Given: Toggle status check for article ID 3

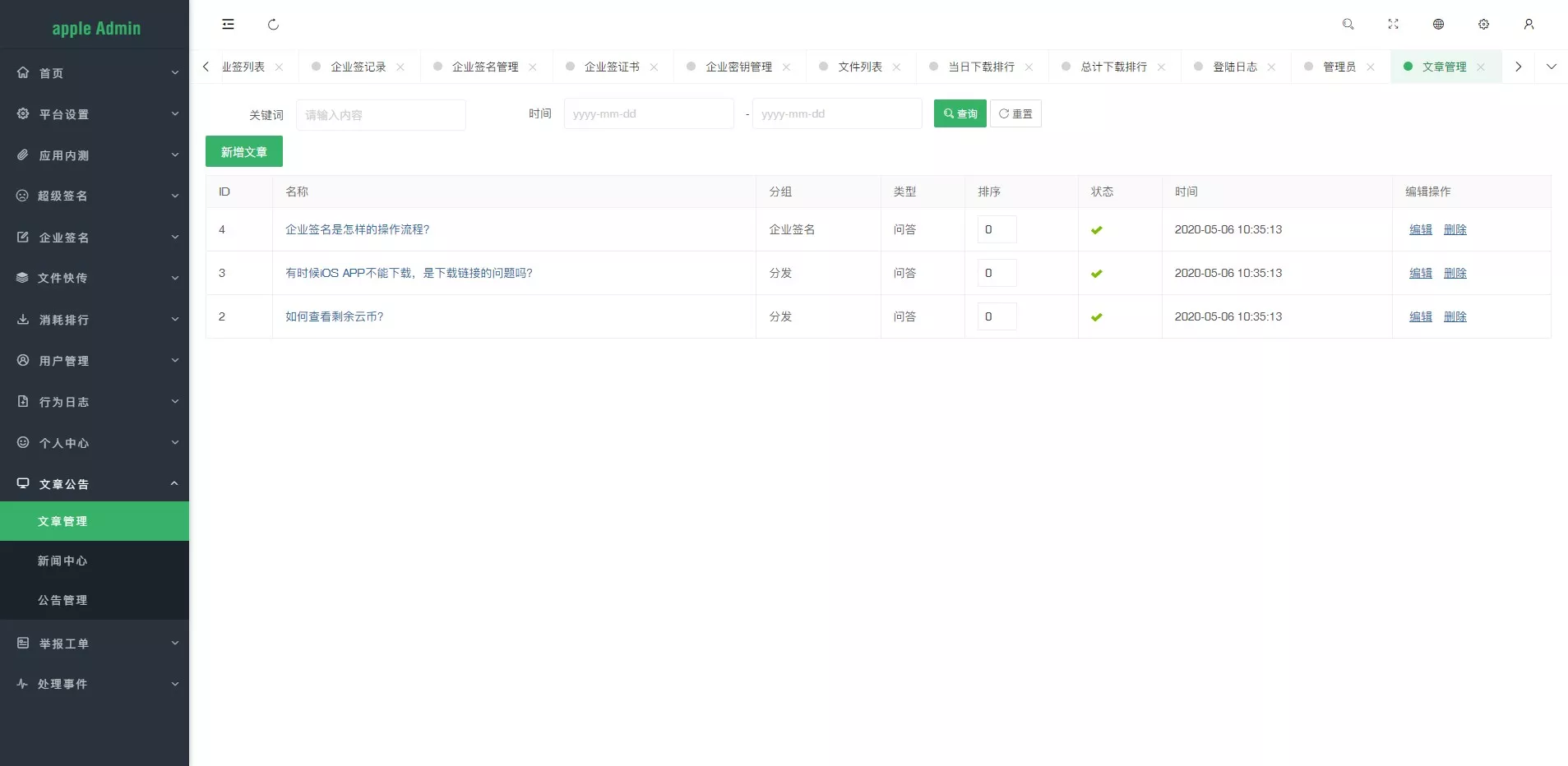Looking at the screenshot, I should 1097,273.
